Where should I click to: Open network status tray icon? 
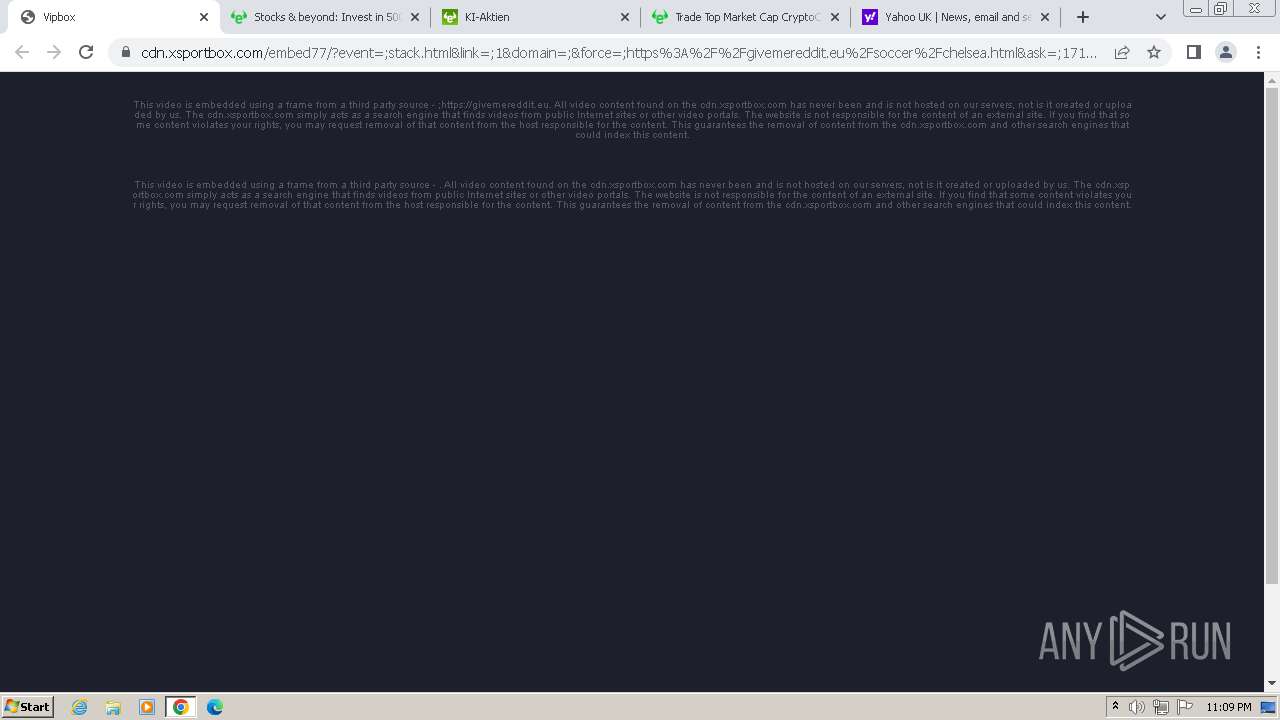(1161, 707)
